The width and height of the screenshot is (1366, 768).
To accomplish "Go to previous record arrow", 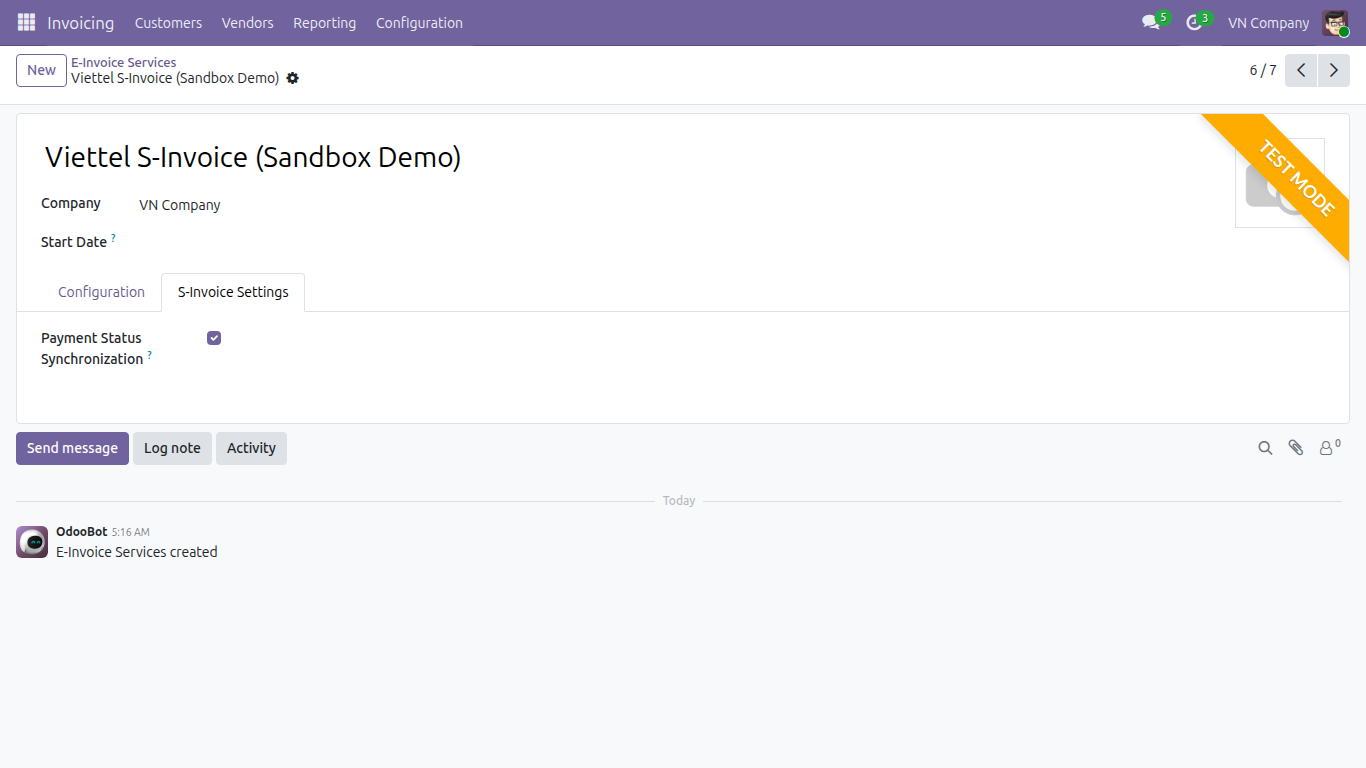I will [x=1301, y=70].
